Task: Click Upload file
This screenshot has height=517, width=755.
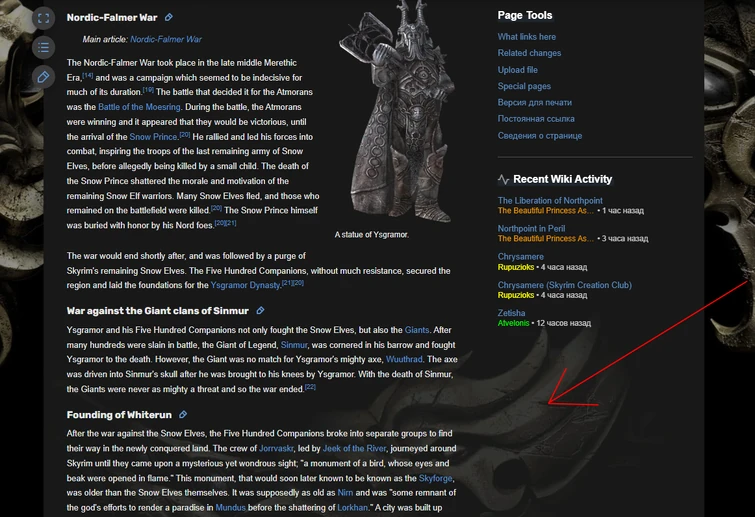Action: 518,70
